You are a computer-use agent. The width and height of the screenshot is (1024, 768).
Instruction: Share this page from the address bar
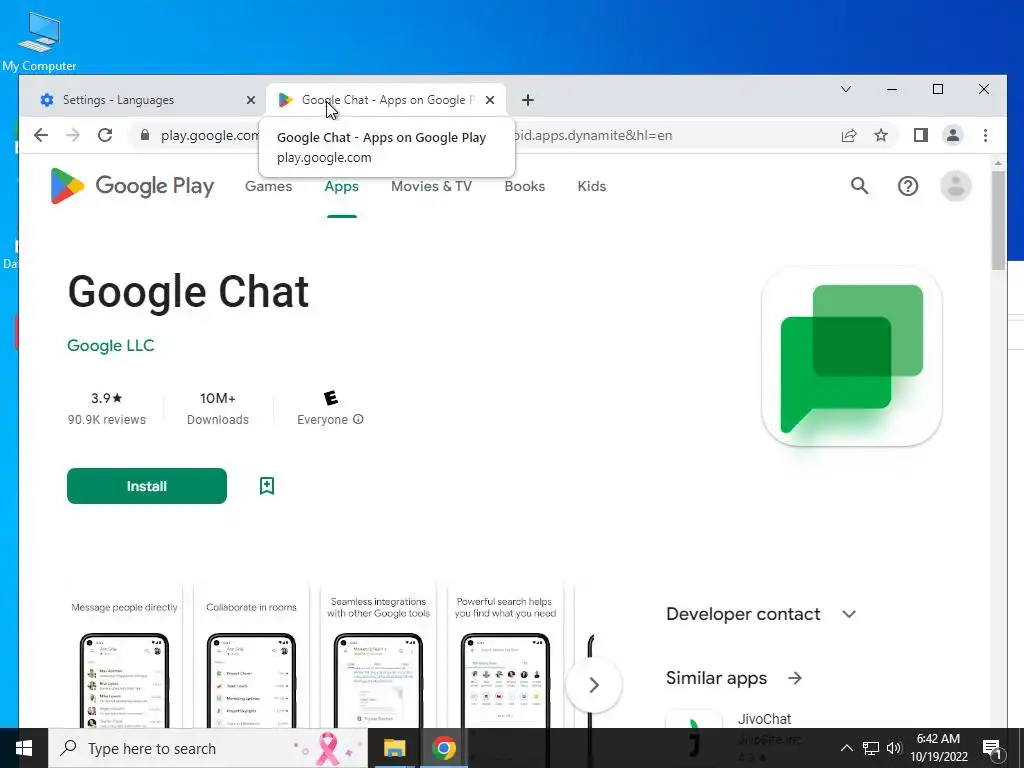click(849, 135)
